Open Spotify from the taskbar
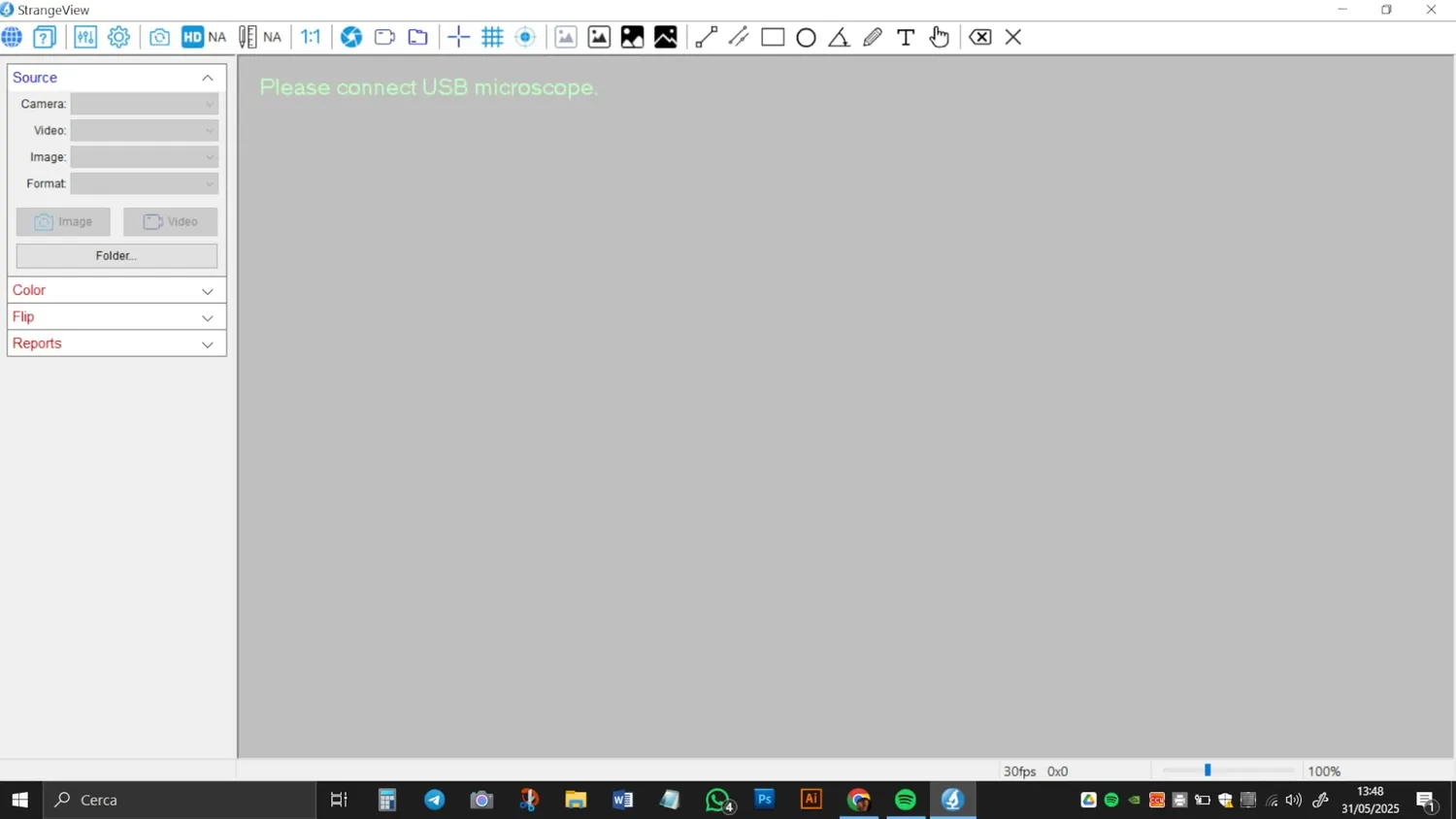This screenshot has height=819, width=1456. pyautogui.click(x=906, y=800)
